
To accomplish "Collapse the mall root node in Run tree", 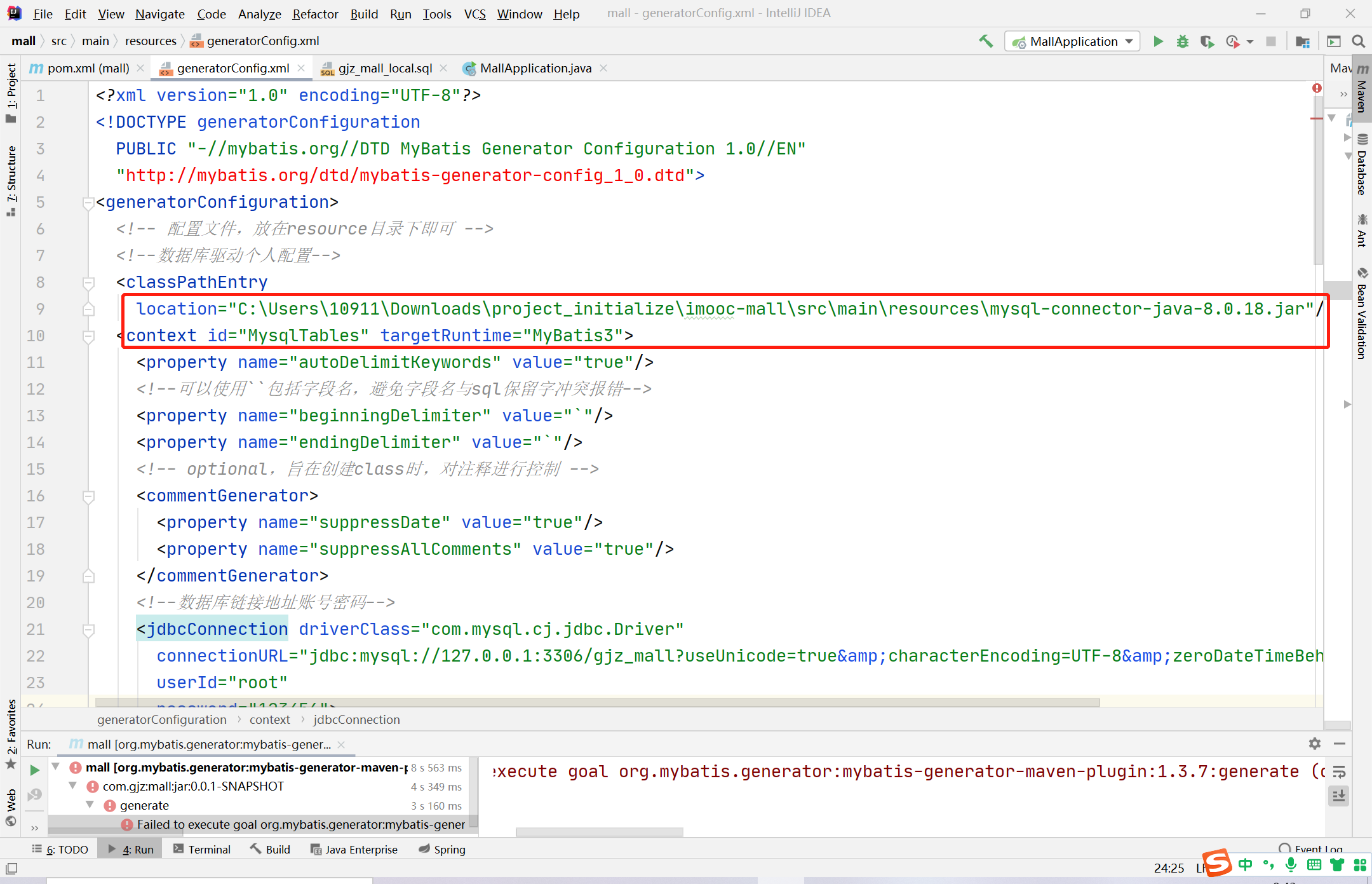I will [x=56, y=767].
